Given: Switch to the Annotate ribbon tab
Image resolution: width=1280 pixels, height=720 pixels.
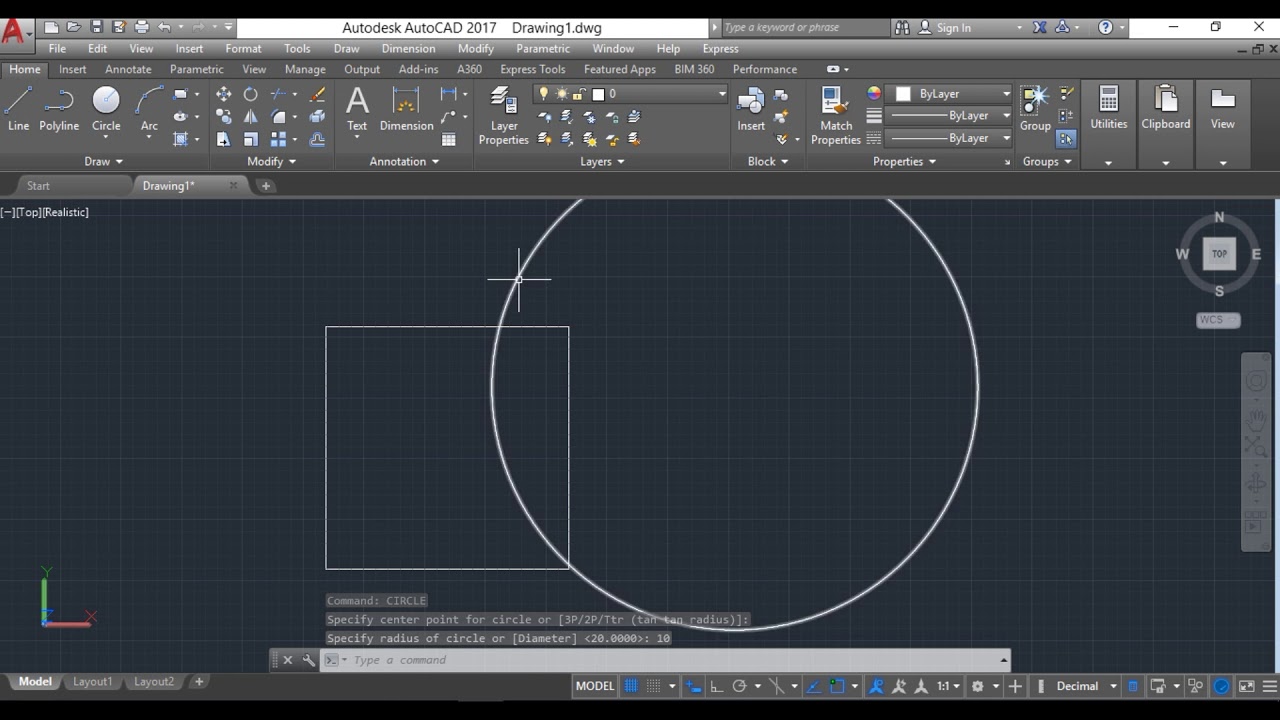Looking at the screenshot, I should (128, 69).
